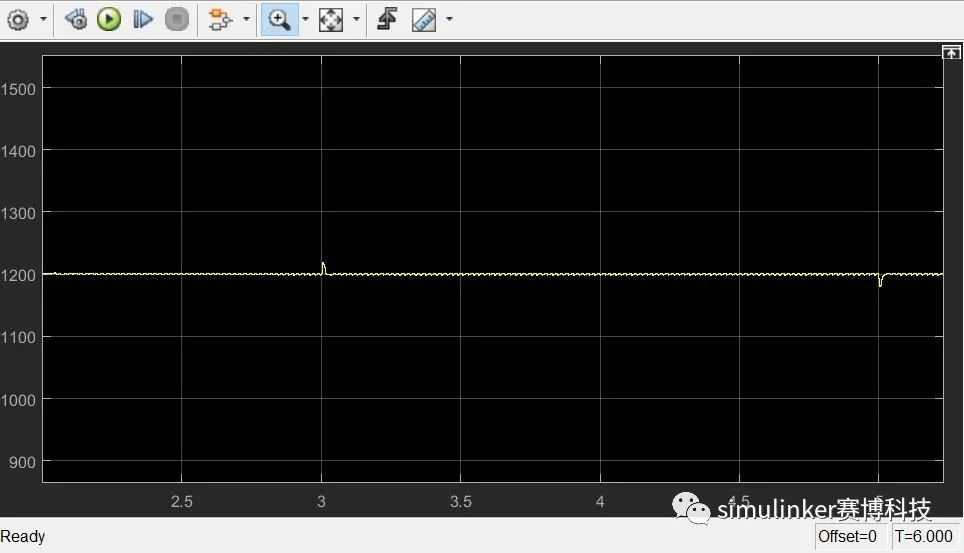
Task: Open the dropdown next to highlight block icon
Action: pyautogui.click(x=246, y=19)
